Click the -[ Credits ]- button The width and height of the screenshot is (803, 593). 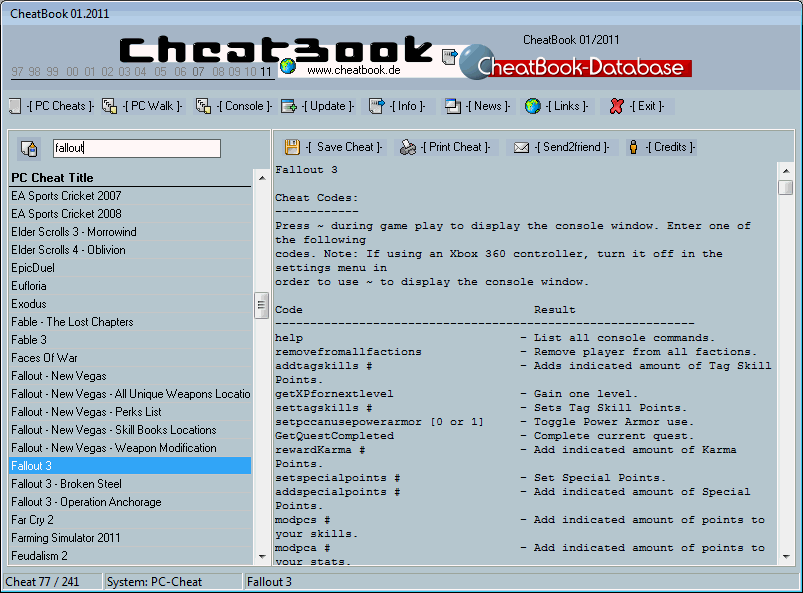[x=670, y=147]
